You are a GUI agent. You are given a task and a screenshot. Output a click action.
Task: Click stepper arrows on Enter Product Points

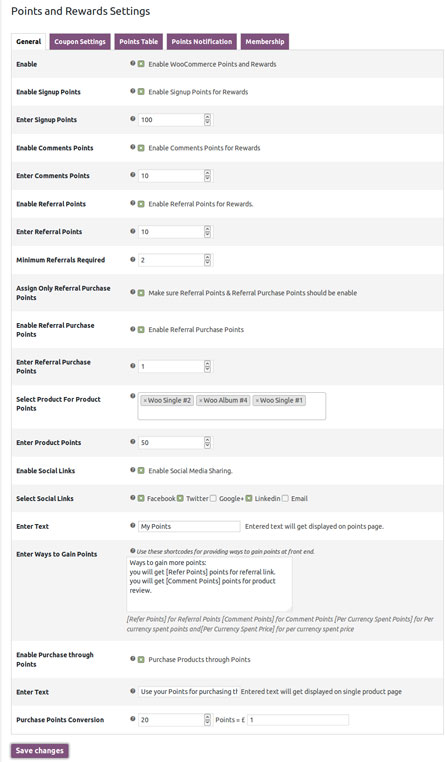(207, 442)
